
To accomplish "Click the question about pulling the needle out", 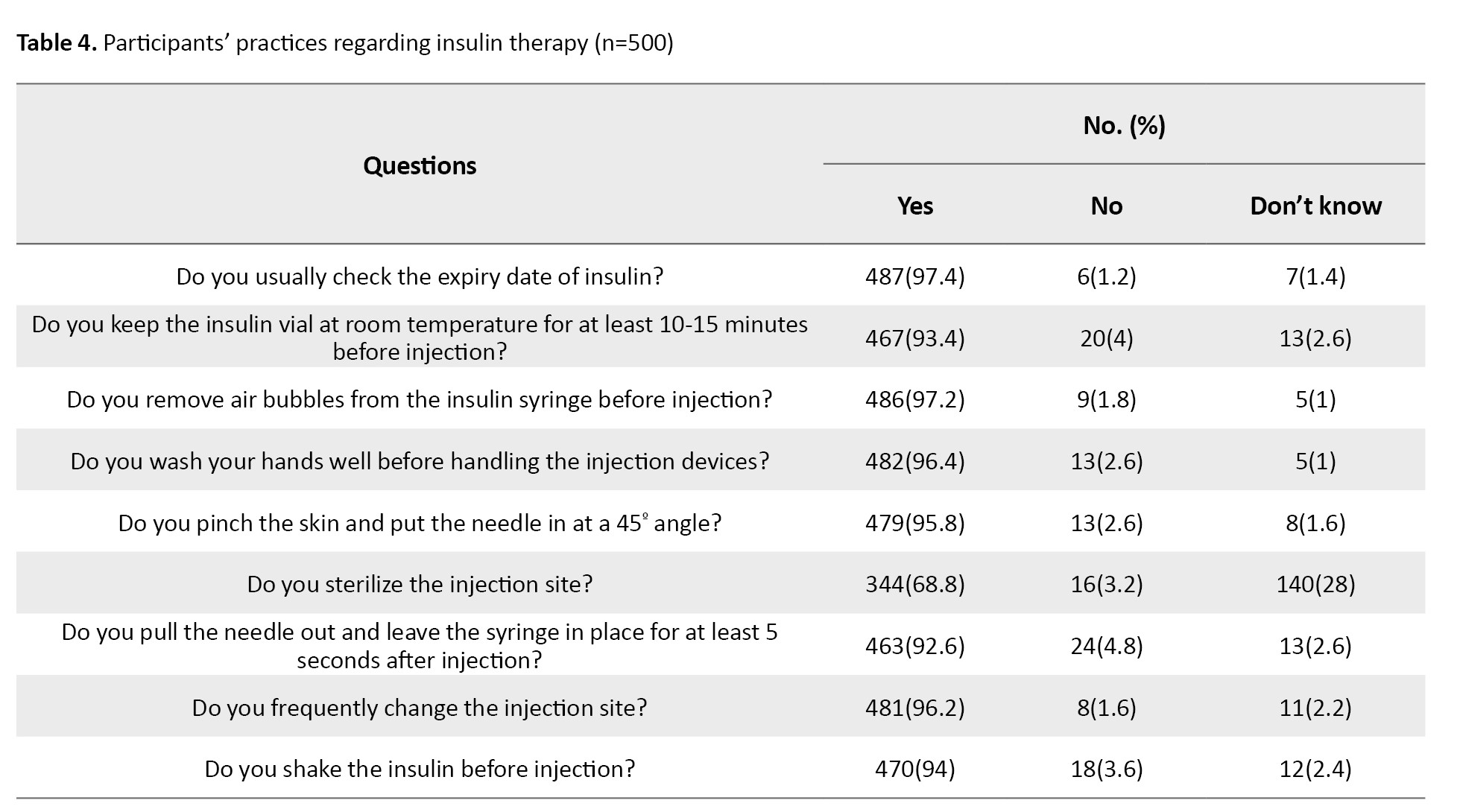I will 420,646.
